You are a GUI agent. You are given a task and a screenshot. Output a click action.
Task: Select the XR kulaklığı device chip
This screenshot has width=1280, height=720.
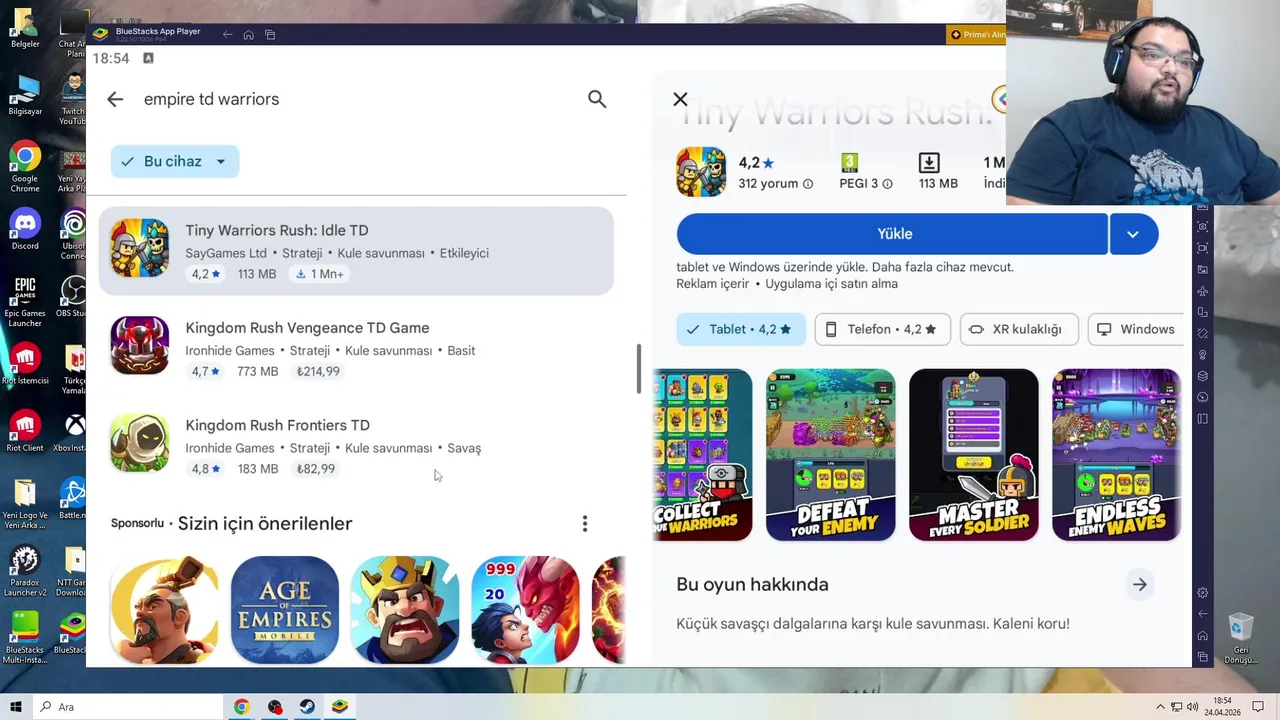1018,329
